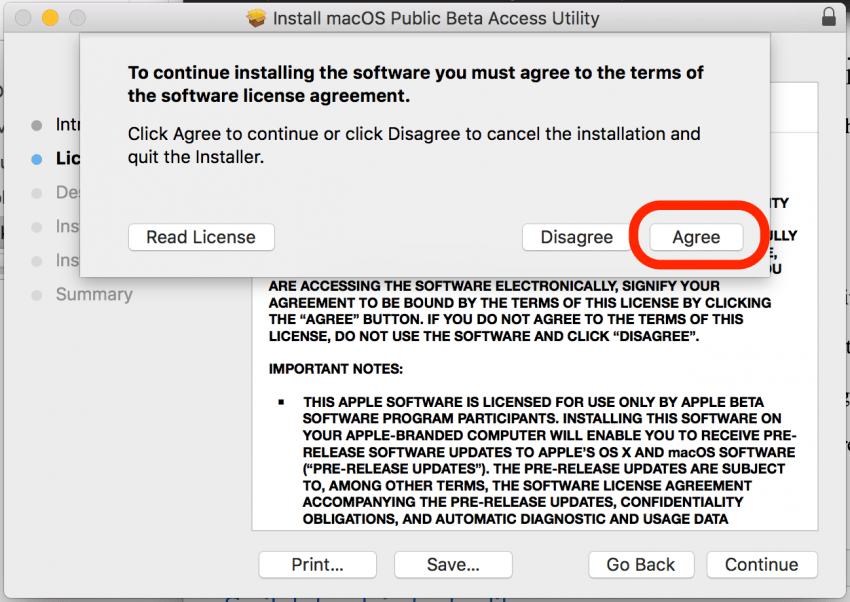
Task: Click the gray bullet next to Summary step
Action: tap(38, 294)
